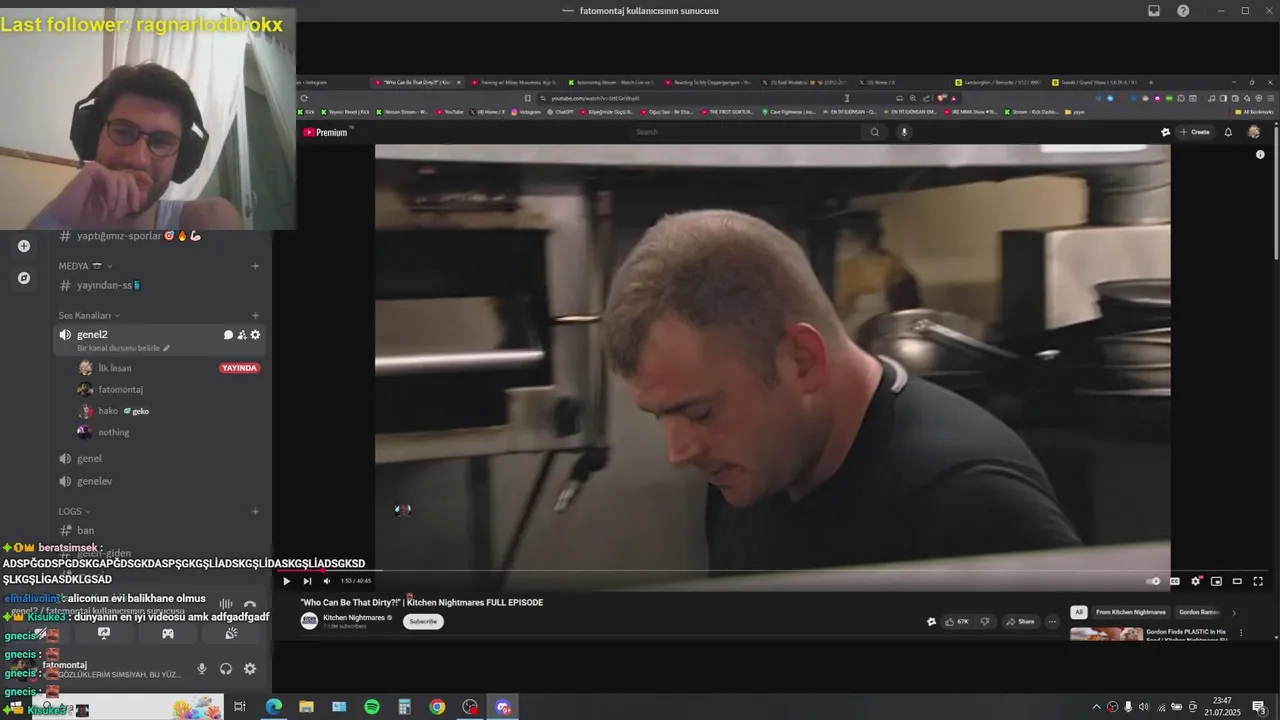Open Spotify from Windows taskbar
The width and height of the screenshot is (1280, 720).
(372, 707)
